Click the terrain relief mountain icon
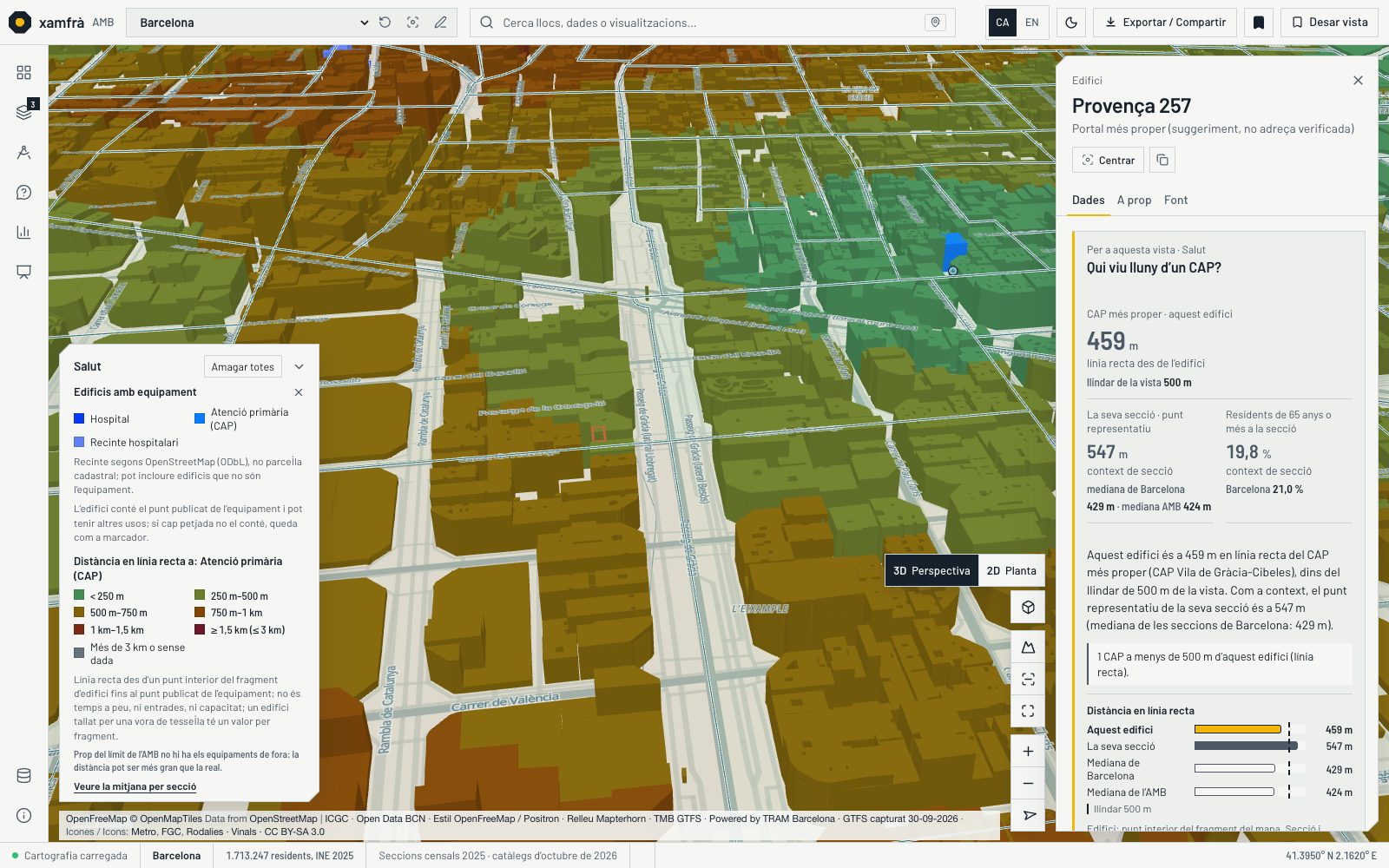Viewport: 1389px width, 868px height. 1028,648
